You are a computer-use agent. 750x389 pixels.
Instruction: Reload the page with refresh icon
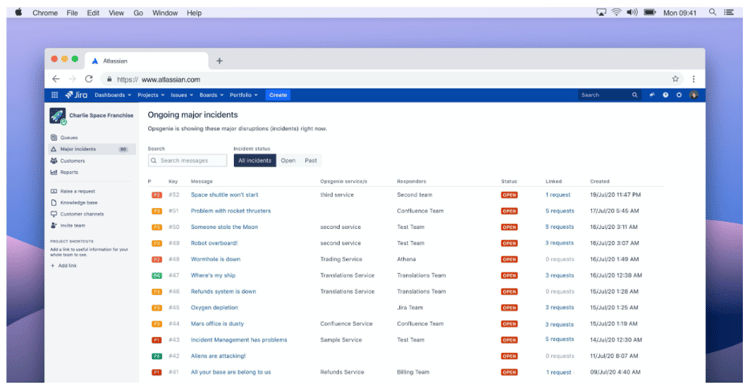tap(89, 79)
